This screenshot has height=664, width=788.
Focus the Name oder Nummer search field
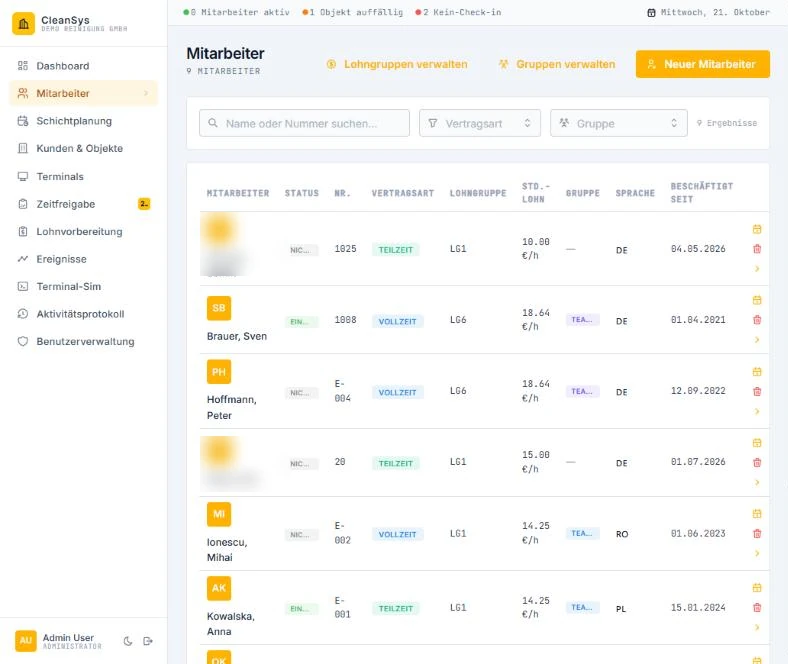point(305,123)
